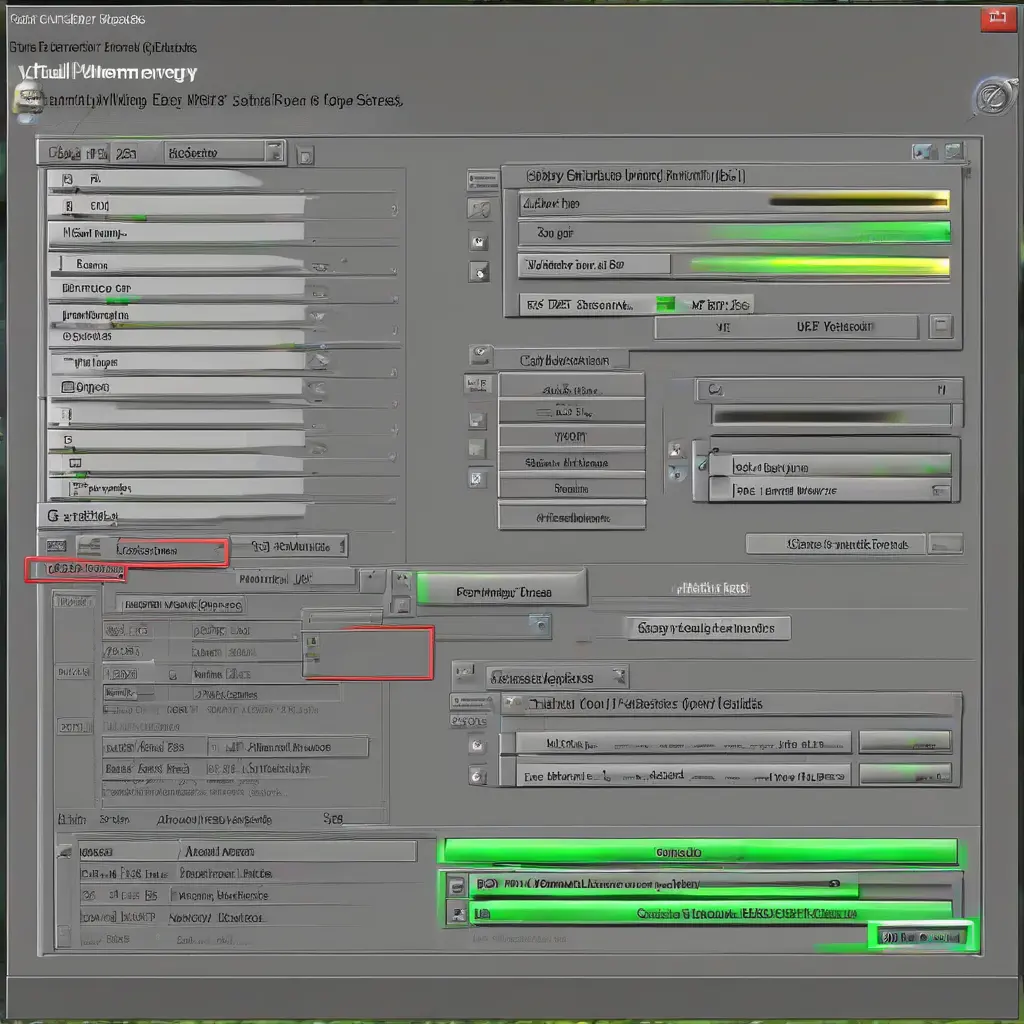The image size is (1024, 1024).
Task: Click the side button on the first row of the two-row list
Action: point(904,743)
